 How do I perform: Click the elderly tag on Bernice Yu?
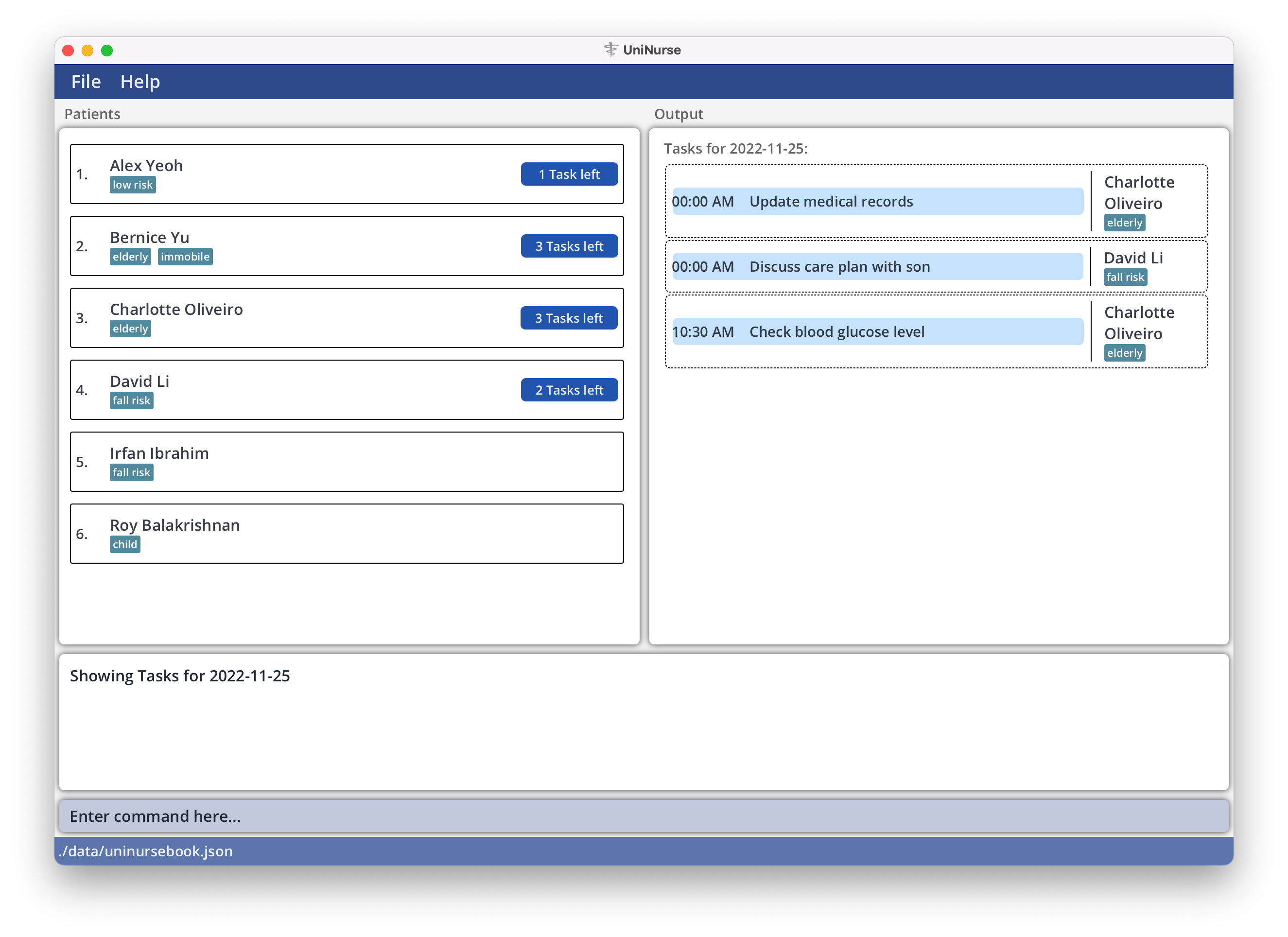point(130,257)
